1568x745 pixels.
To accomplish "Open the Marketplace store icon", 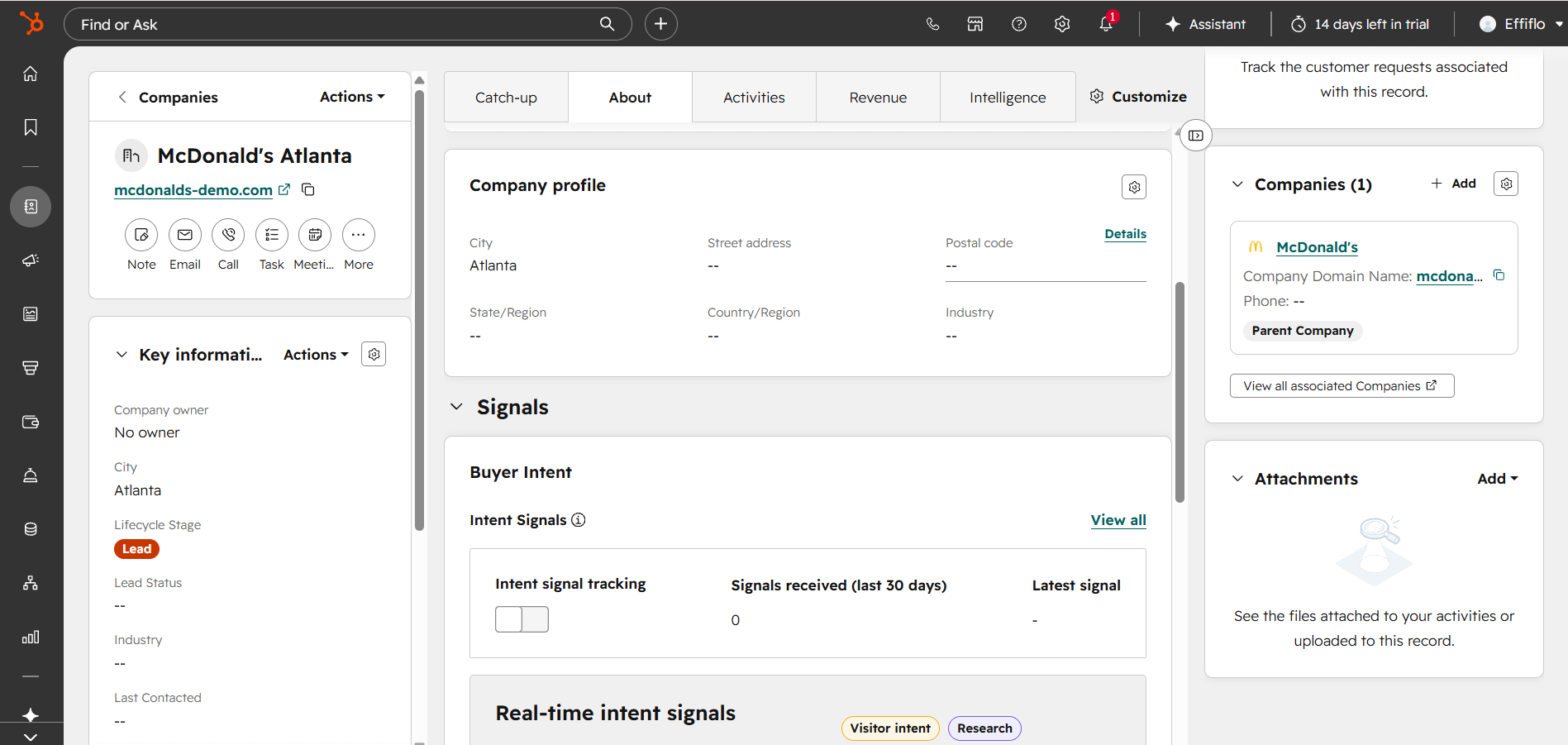I will pos(975,24).
